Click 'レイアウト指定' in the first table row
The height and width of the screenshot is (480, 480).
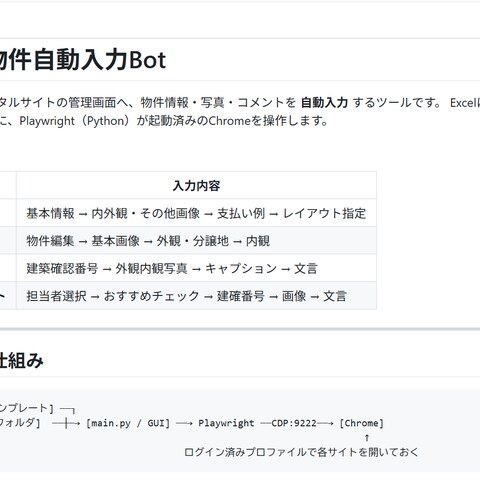coord(324,213)
